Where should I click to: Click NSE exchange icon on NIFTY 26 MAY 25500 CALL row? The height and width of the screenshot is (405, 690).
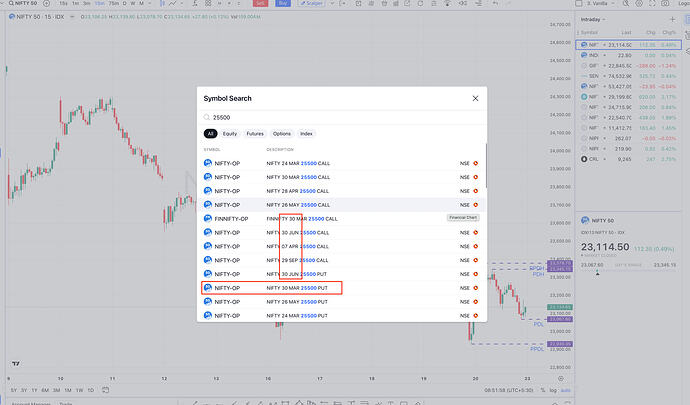click(475, 205)
